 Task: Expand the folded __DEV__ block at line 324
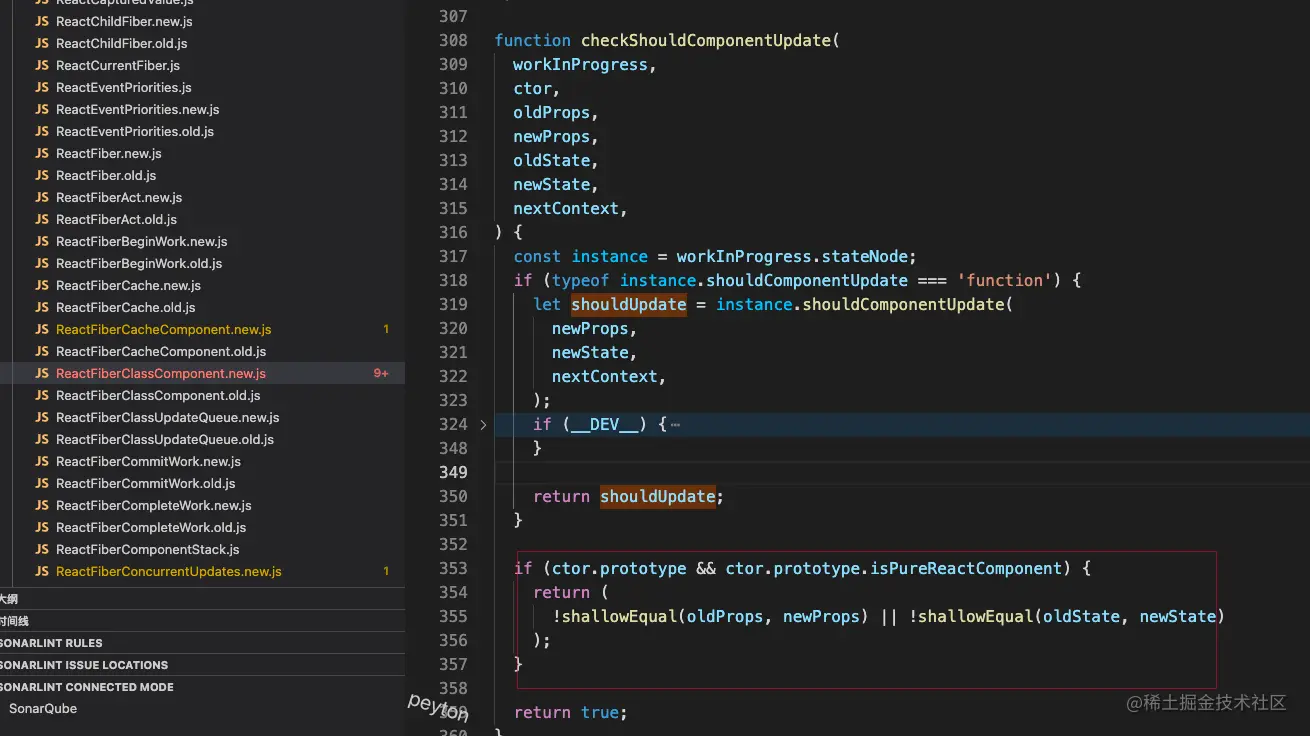[483, 425]
